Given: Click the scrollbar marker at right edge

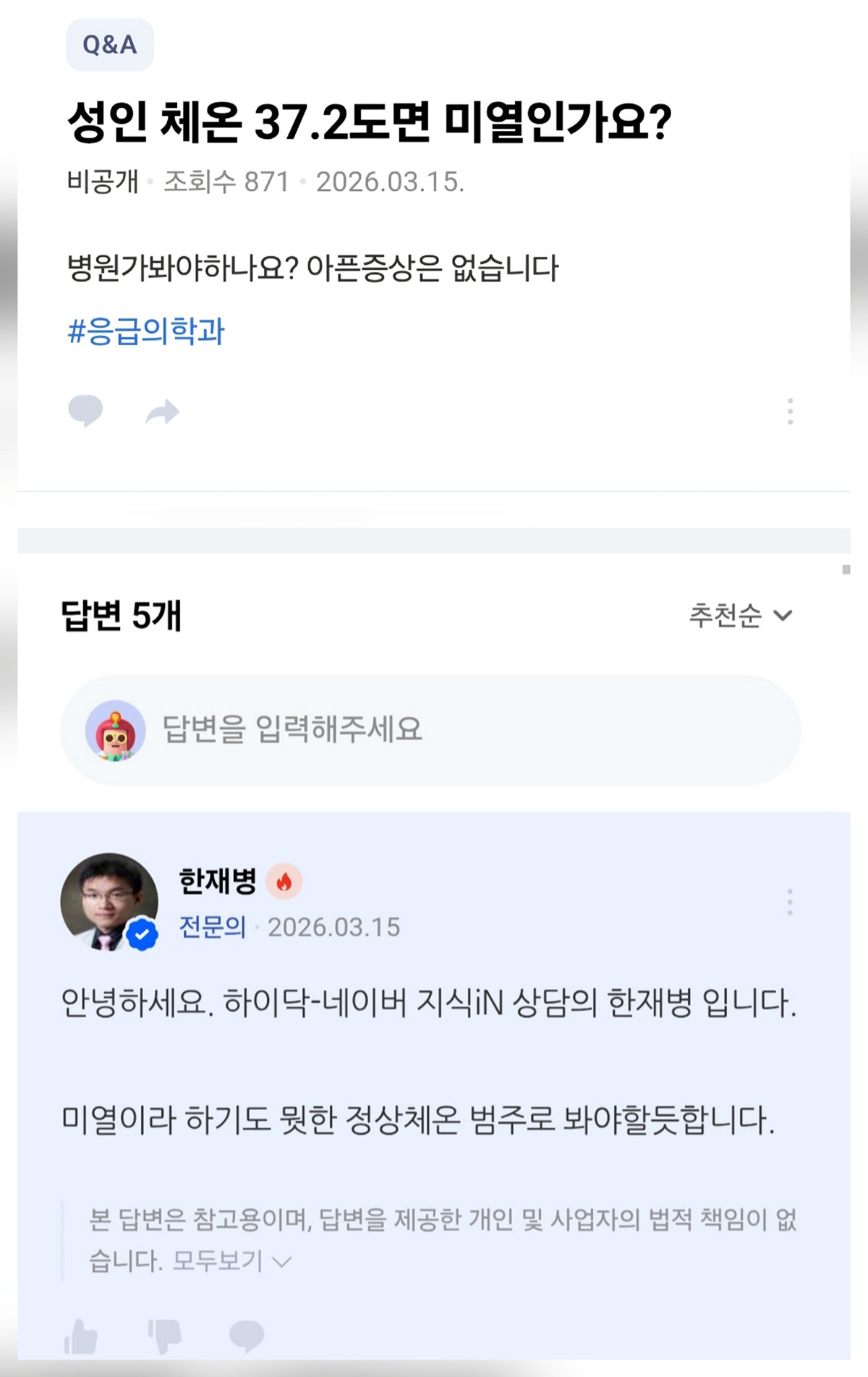Looking at the screenshot, I should pyautogui.click(x=846, y=569).
